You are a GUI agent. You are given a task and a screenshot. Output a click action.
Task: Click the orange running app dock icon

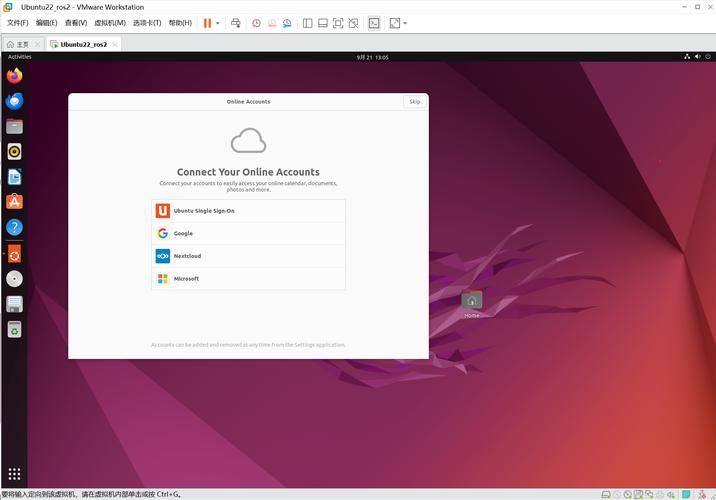pyautogui.click(x=15, y=254)
